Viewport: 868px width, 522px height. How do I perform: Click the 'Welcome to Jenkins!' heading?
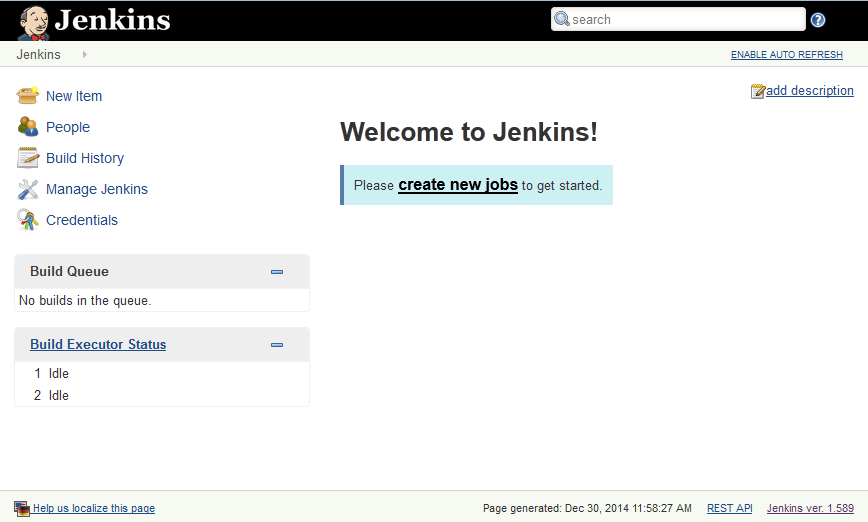click(469, 132)
